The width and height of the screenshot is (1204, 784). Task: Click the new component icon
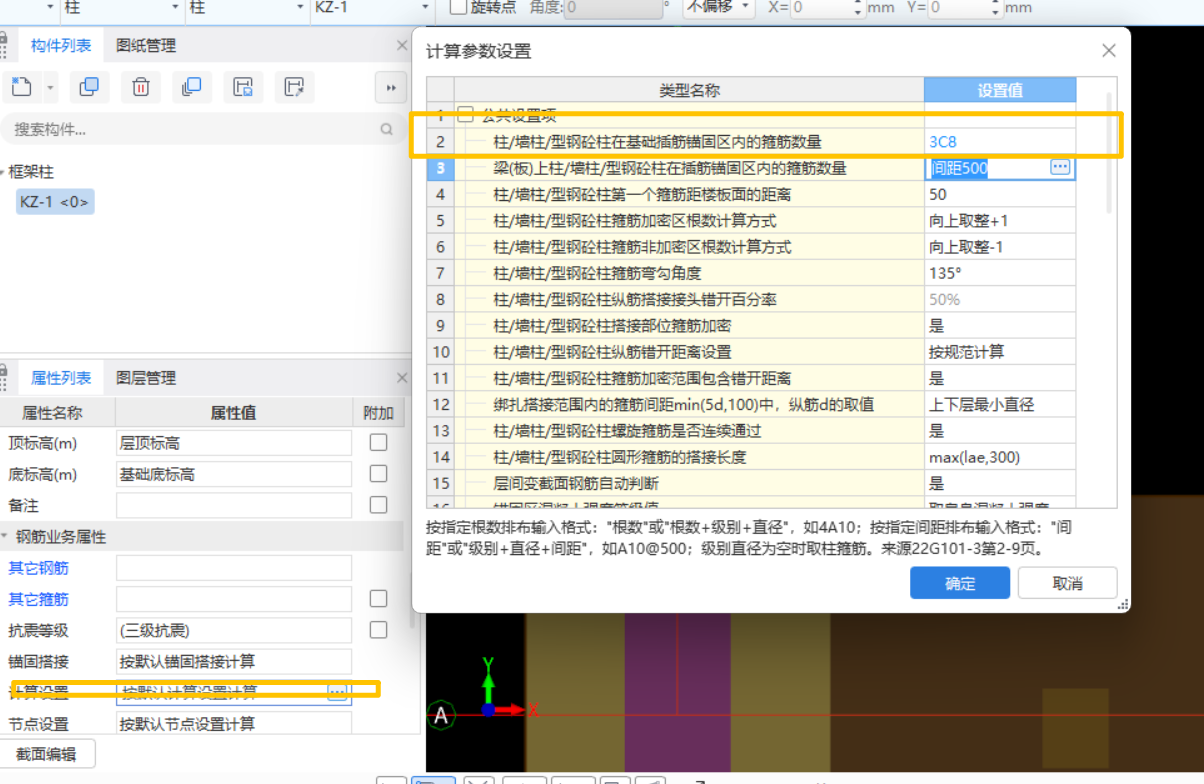[x=22, y=87]
